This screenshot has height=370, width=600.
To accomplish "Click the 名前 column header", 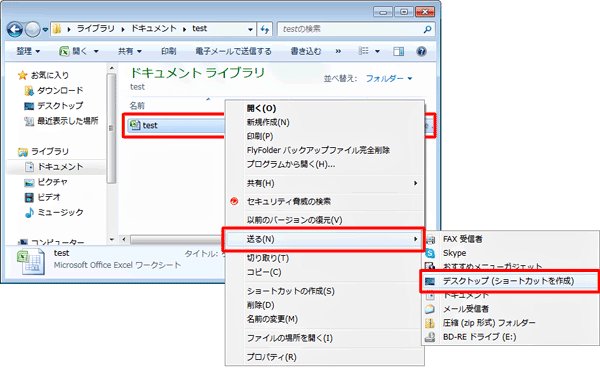I will tap(137, 106).
